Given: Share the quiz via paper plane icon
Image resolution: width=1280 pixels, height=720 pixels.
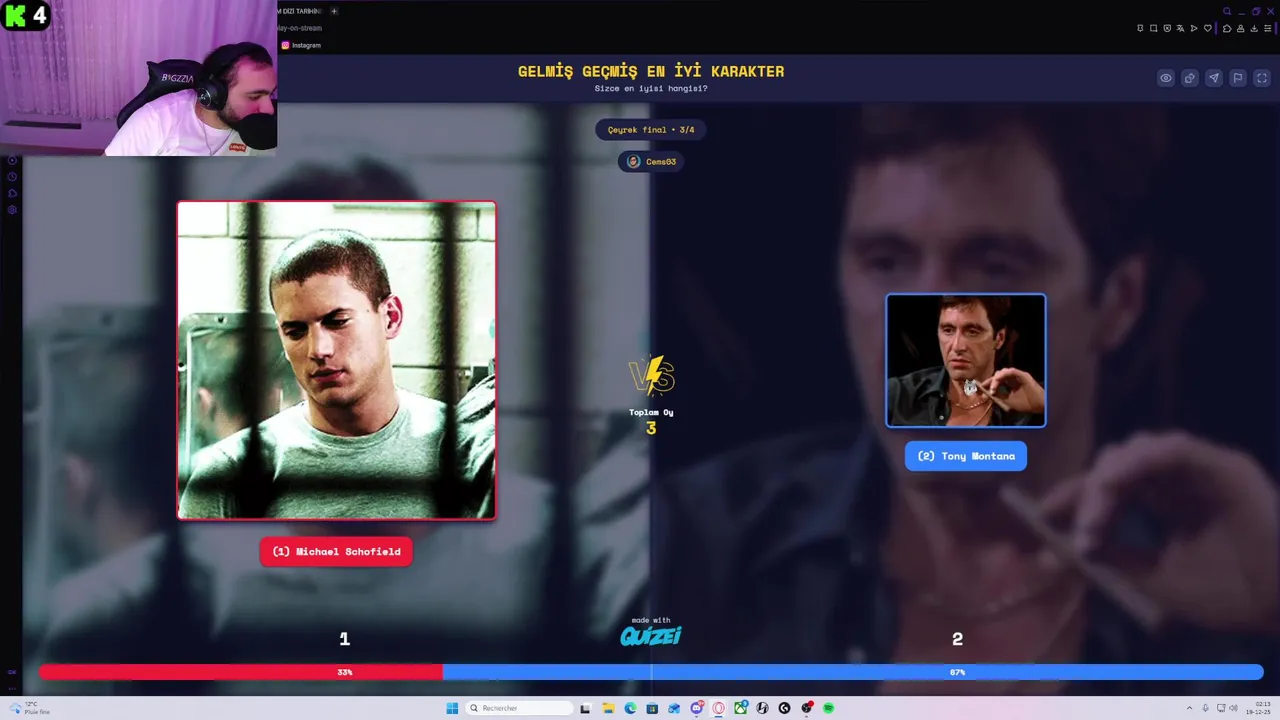Looking at the screenshot, I should coord(1214,78).
